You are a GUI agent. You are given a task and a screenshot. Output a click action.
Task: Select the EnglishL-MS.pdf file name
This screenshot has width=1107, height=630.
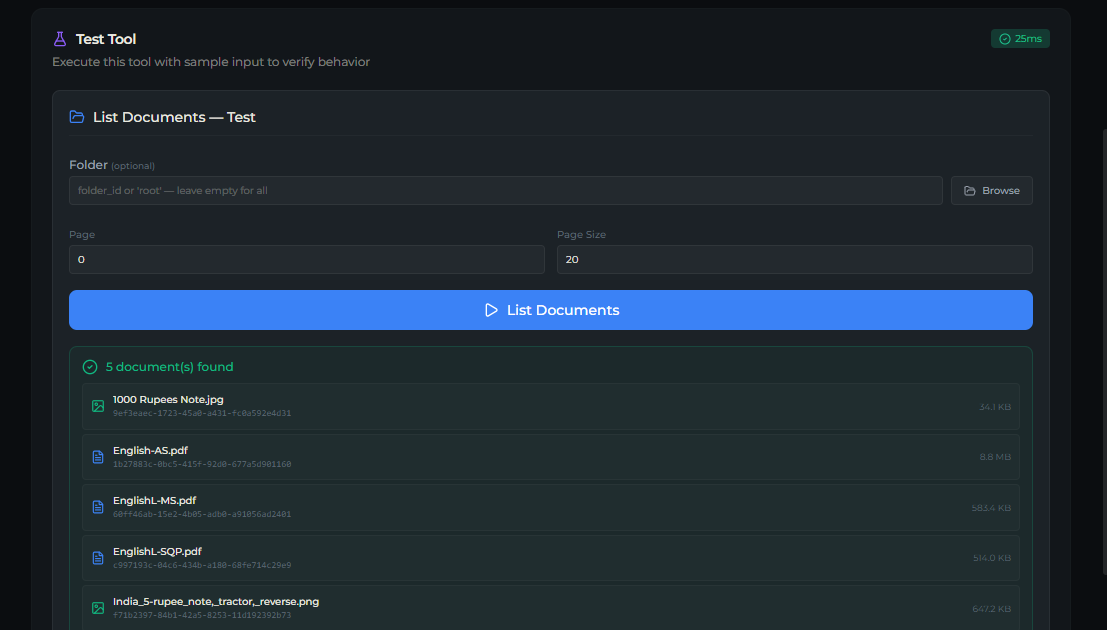[x=155, y=501]
